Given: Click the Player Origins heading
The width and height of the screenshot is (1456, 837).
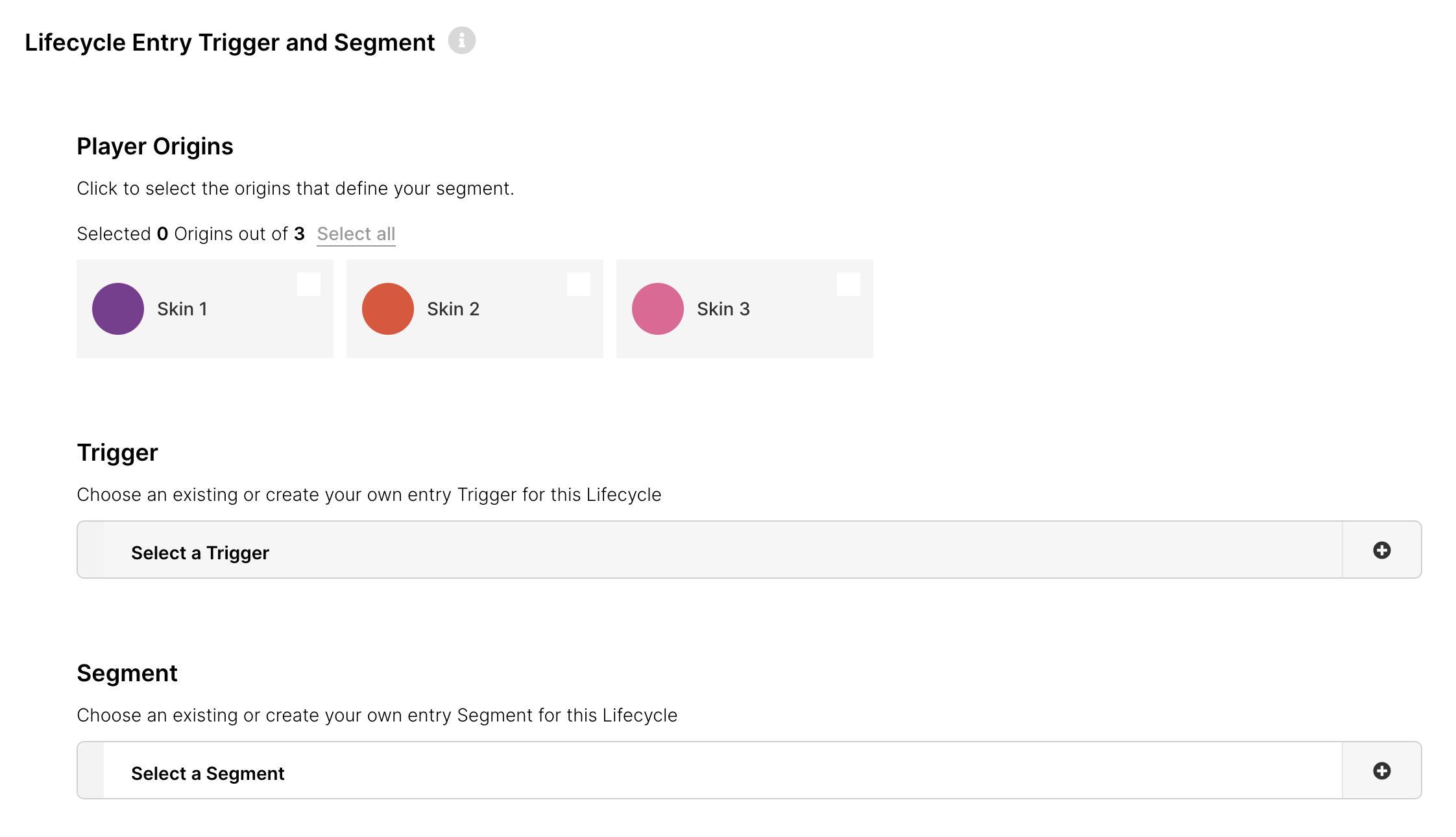Looking at the screenshot, I should (154, 147).
